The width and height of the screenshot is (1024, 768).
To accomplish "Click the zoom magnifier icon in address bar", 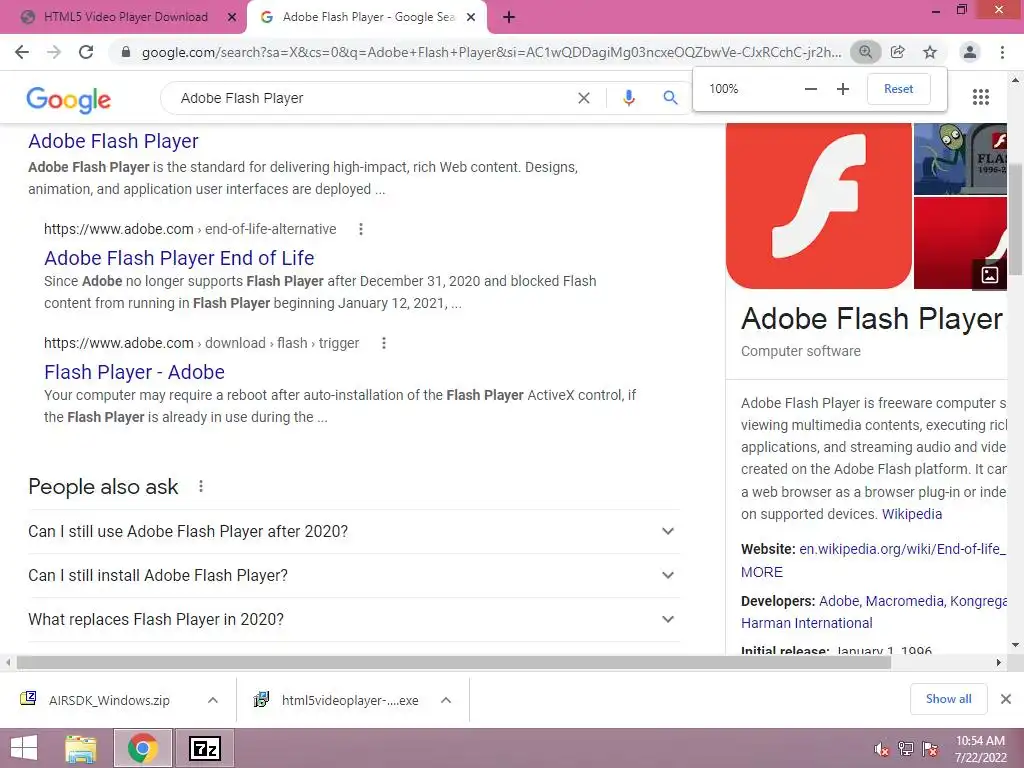I will coord(865,52).
